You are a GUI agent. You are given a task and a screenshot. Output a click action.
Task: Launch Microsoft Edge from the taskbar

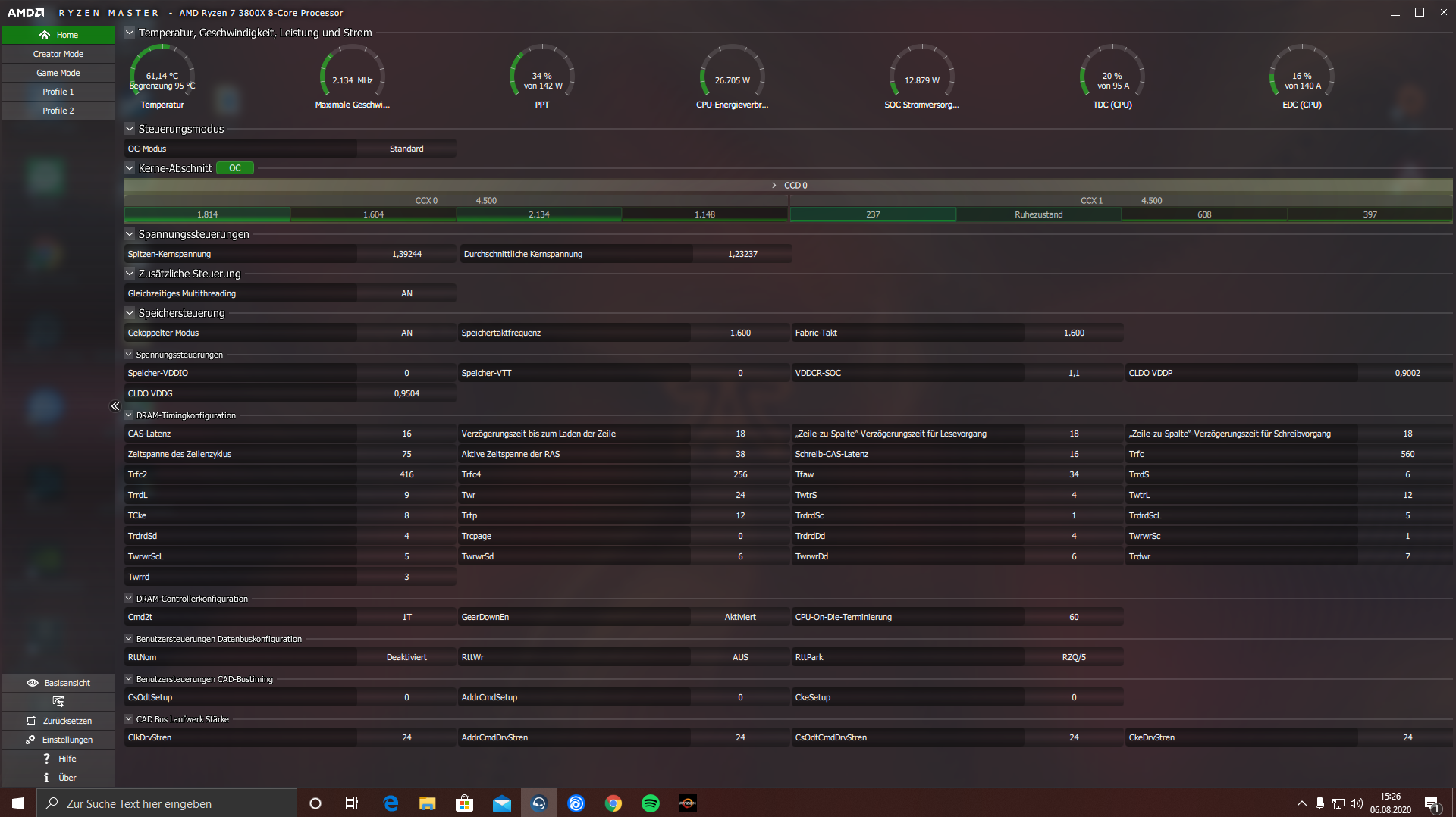click(x=391, y=803)
